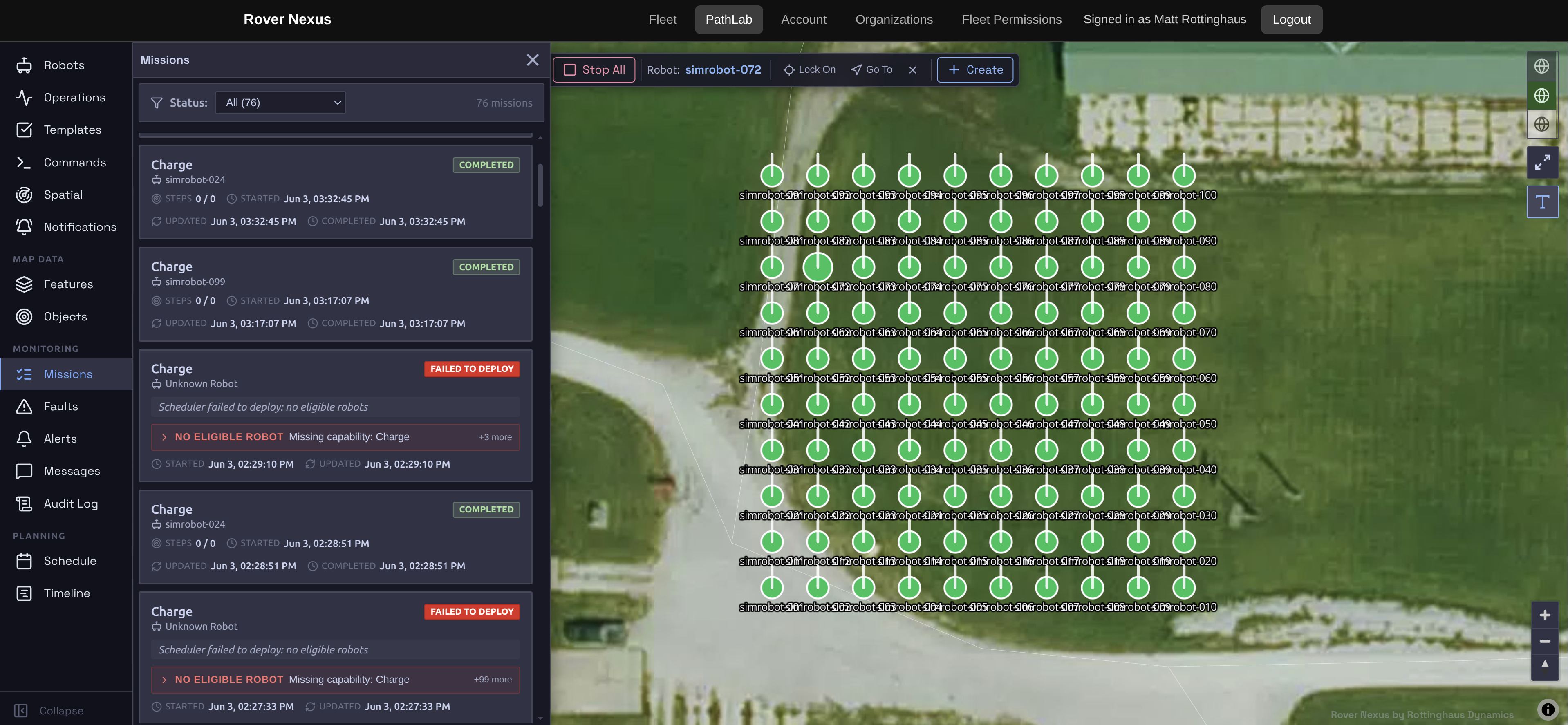This screenshot has height=725, width=1568.
Task: Open the Robots sidebar section
Action: tap(66, 65)
